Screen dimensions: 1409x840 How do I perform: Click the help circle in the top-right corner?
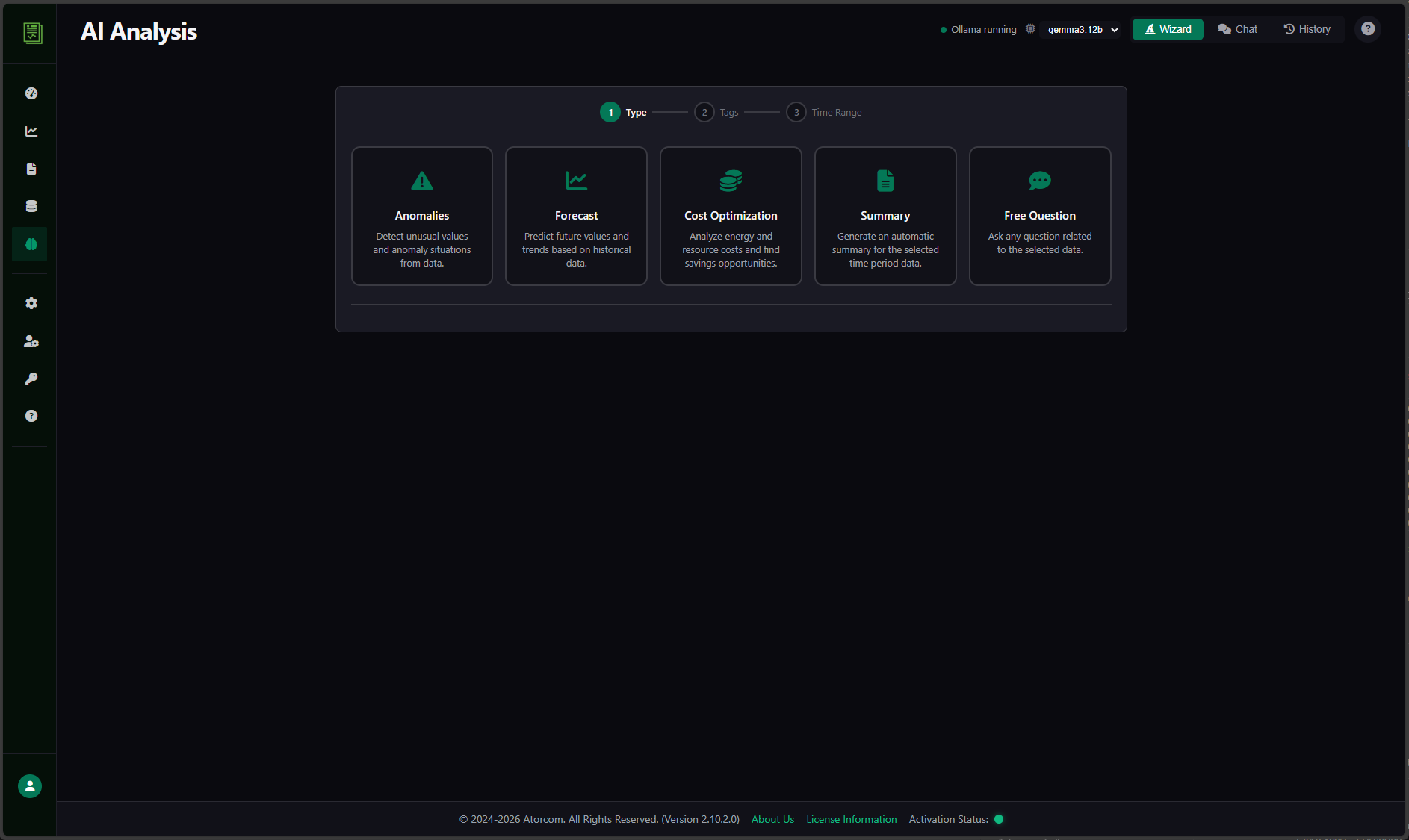pos(1368,28)
